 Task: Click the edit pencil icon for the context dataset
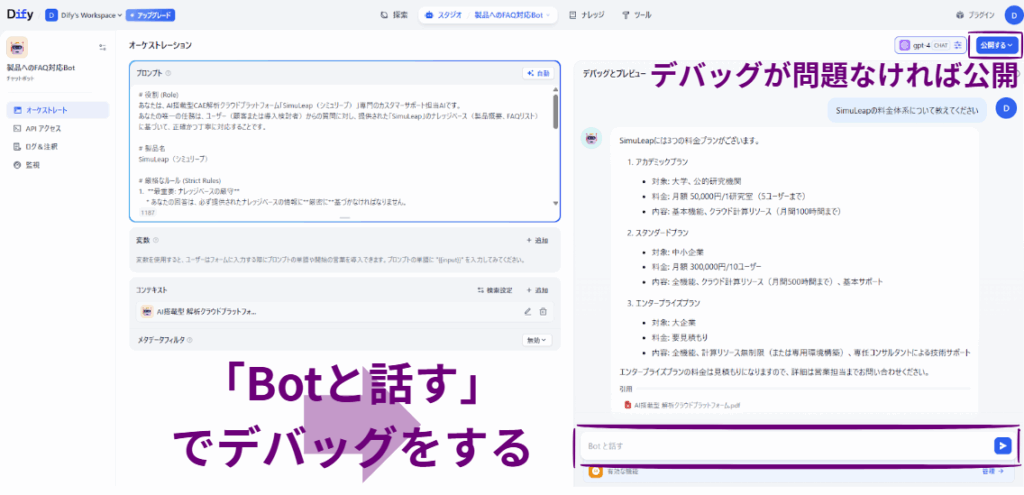[x=527, y=312]
